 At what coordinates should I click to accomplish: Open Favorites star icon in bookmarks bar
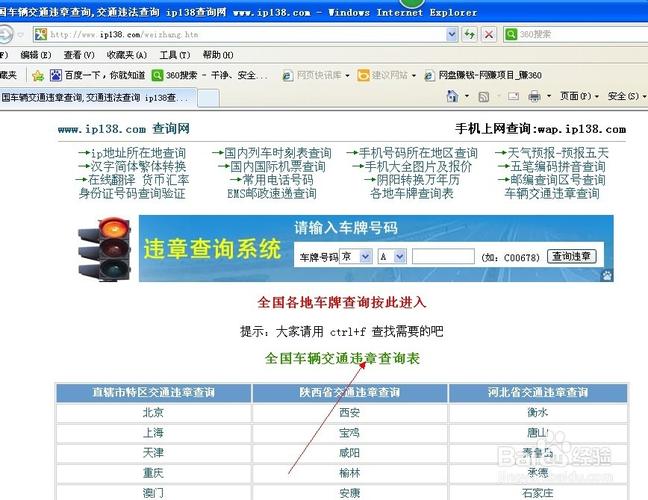[x=38, y=75]
